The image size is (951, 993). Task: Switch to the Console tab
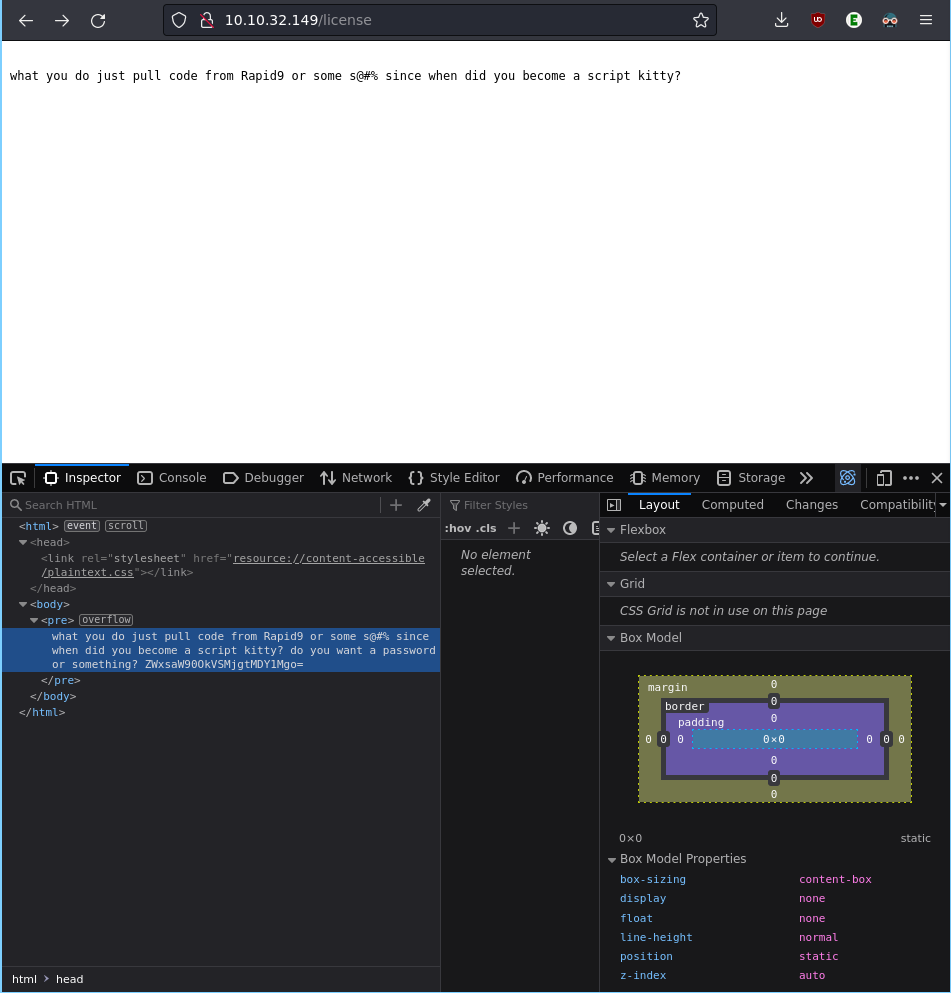pyautogui.click(x=172, y=478)
